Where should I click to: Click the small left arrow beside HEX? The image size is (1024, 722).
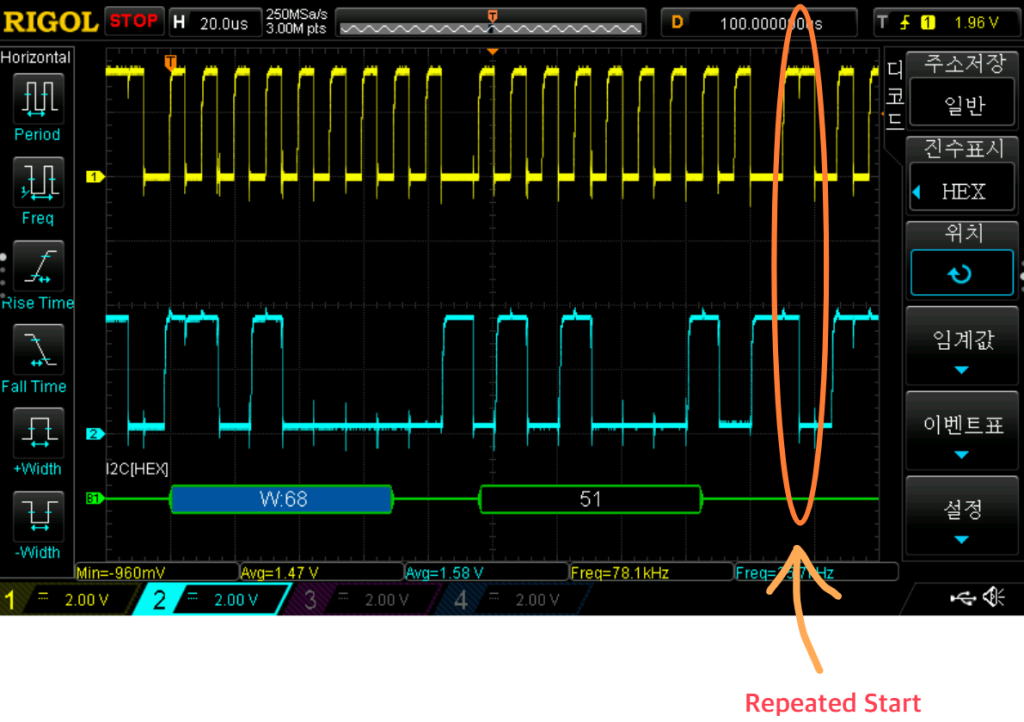point(916,192)
